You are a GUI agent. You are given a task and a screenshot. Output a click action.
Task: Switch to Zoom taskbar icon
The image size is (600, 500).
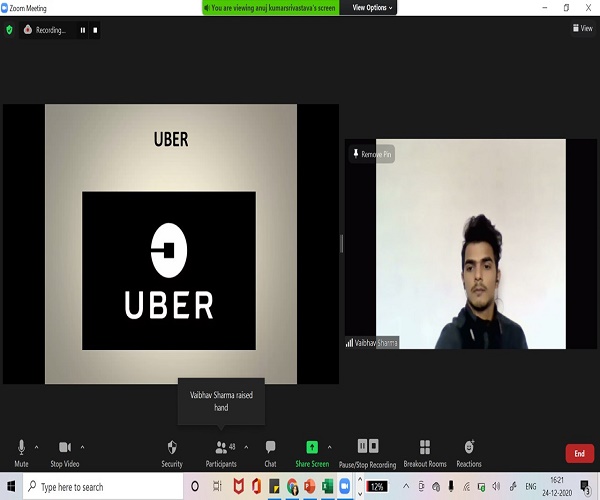pos(344,487)
